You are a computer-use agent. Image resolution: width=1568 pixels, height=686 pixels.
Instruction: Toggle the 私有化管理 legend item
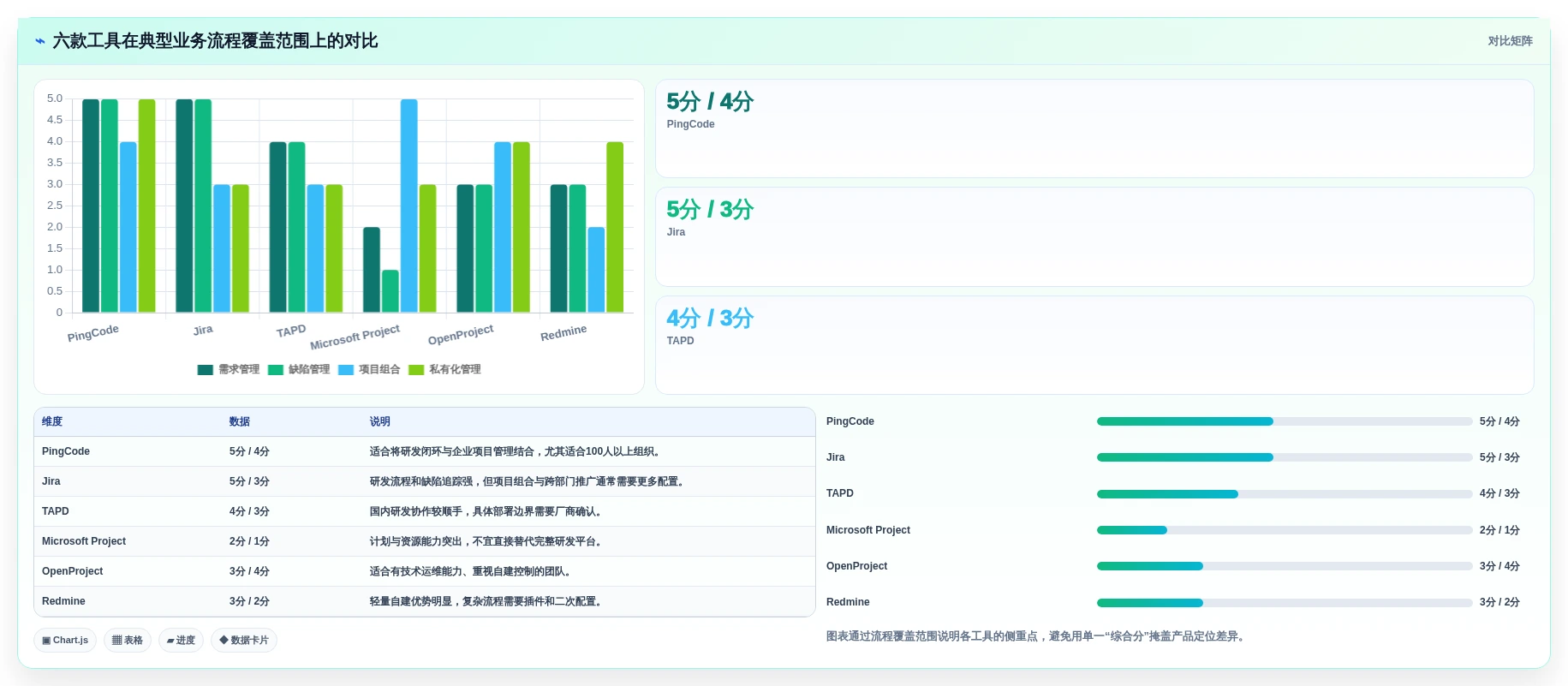[444, 369]
